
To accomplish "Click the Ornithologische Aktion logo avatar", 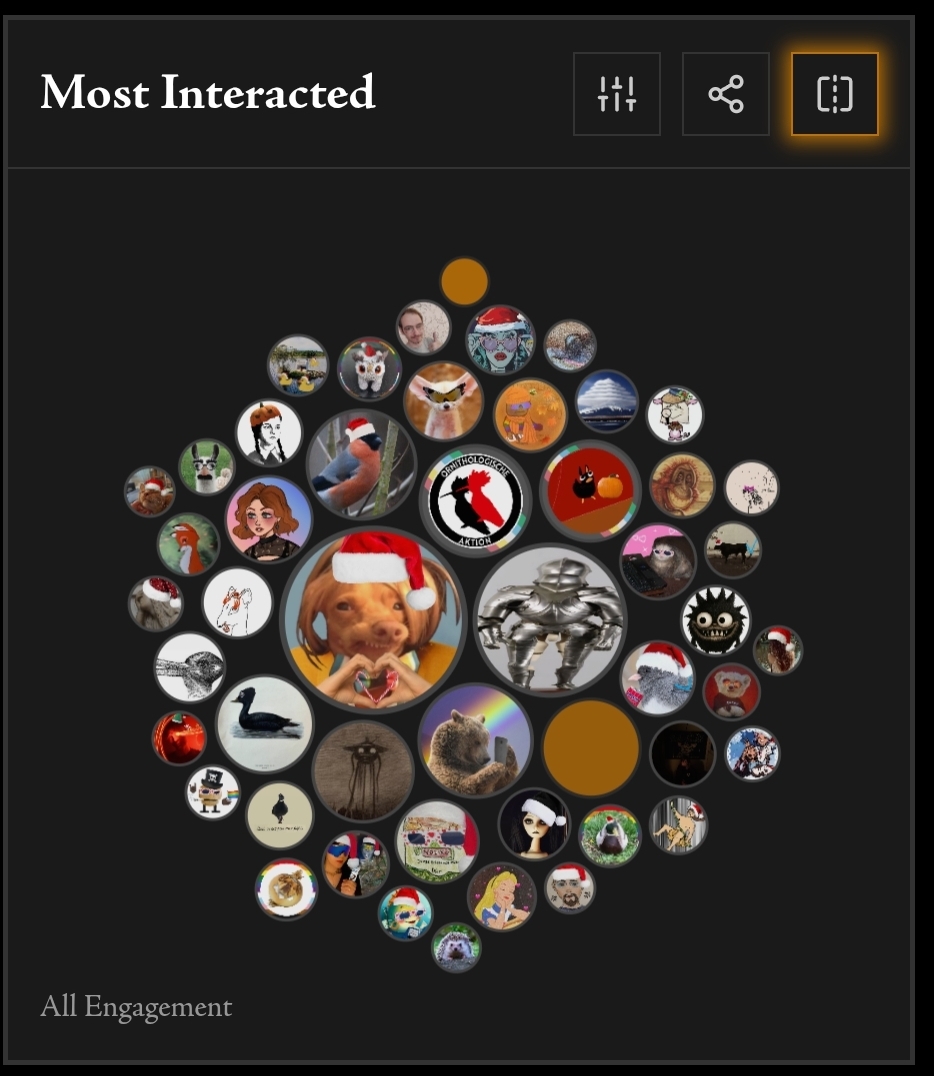I will [476, 500].
